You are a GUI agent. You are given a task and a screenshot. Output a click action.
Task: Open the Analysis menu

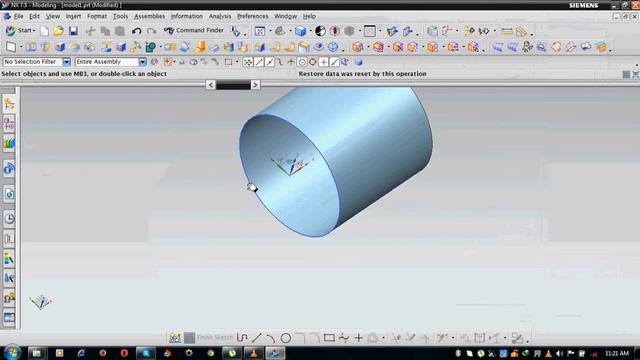click(220, 16)
